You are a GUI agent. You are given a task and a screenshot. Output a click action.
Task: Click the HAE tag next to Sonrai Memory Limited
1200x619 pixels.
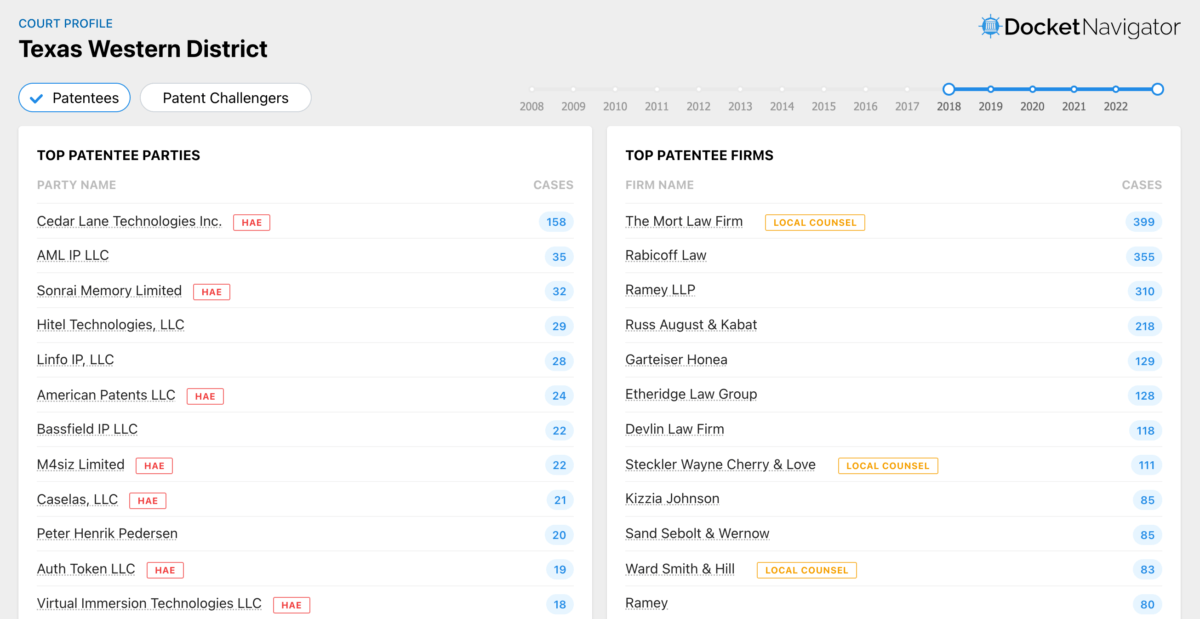point(211,291)
